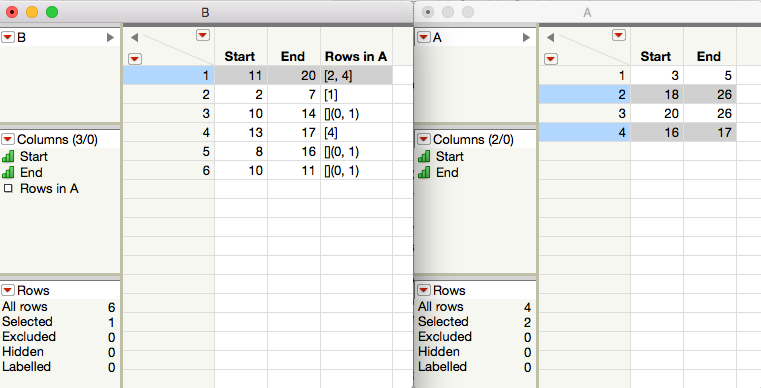Click the Rows in A column header
Image resolution: width=761 pixels, height=388 pixels.
[356, 56]
